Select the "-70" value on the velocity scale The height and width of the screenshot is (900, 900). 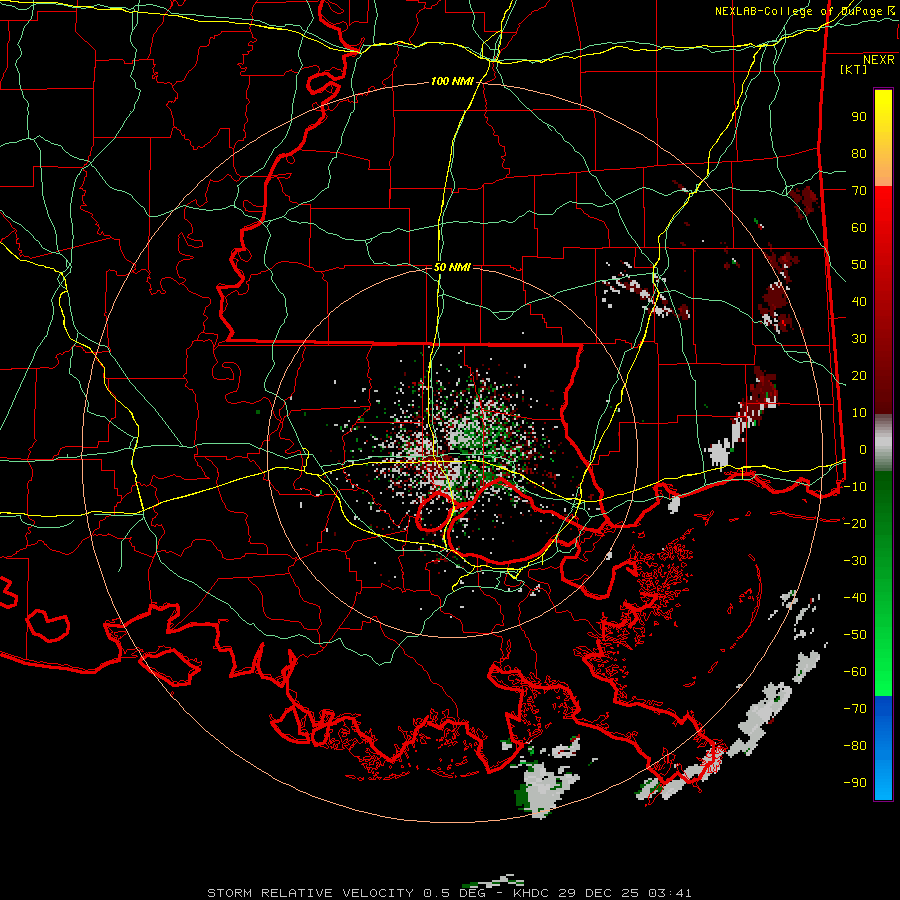pyautogui.click(x=855, y=709)
